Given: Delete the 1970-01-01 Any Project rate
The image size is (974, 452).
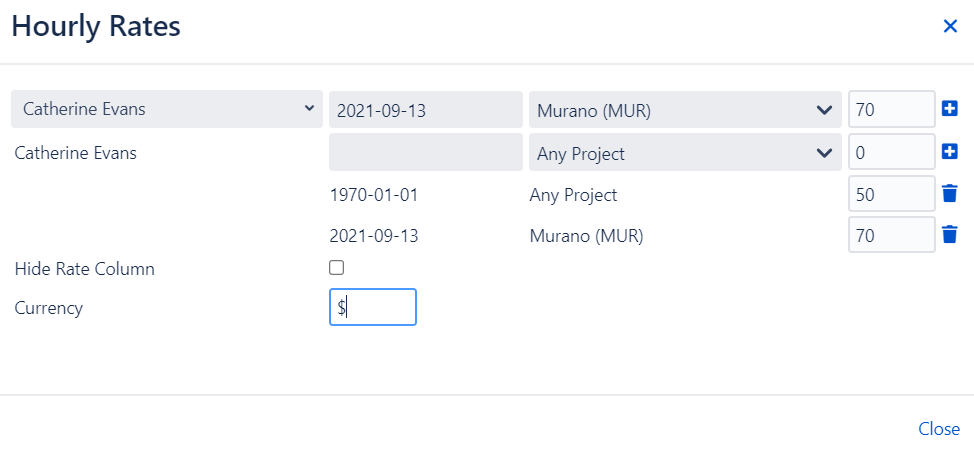Looking at the screenshot, I should click(x=950, y=194).
